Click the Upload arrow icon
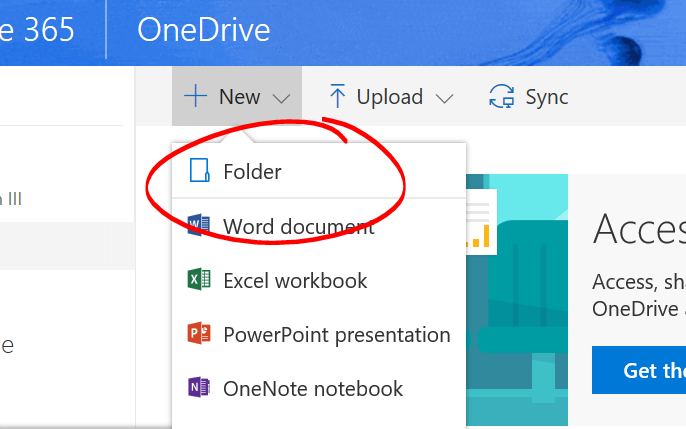The image size is (686, 429). (338, 97)
